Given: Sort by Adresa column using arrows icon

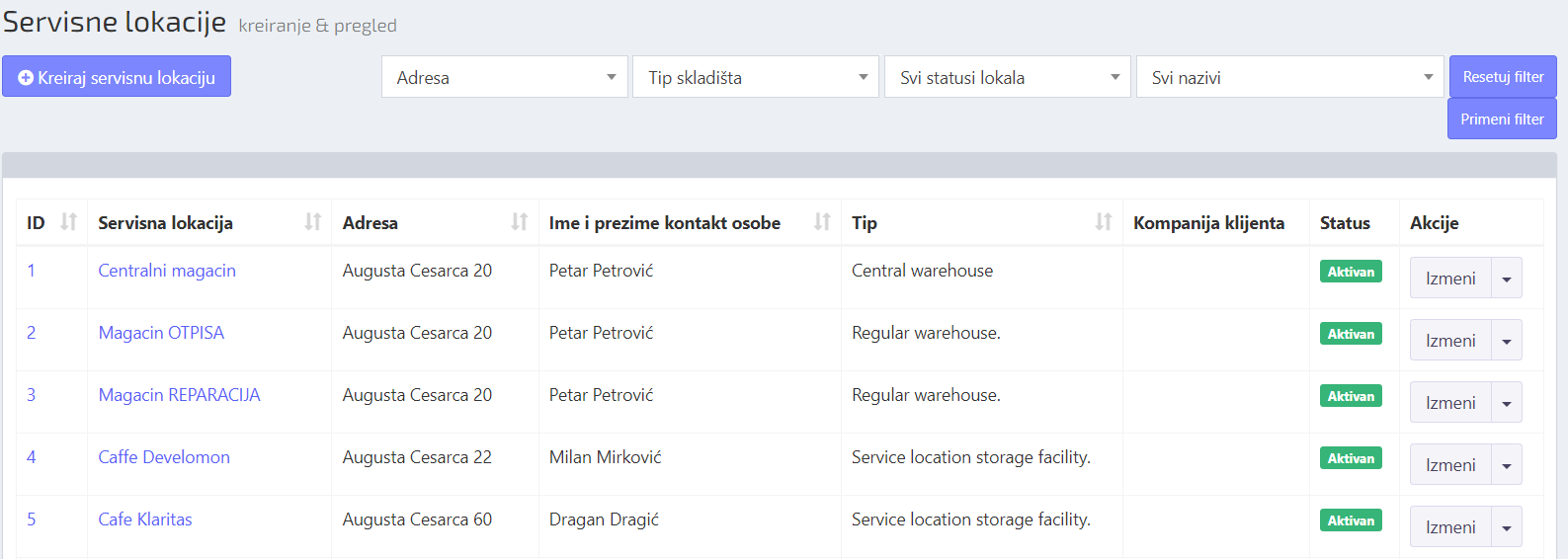Looking at the screenshot, I should tap(519, 222).
